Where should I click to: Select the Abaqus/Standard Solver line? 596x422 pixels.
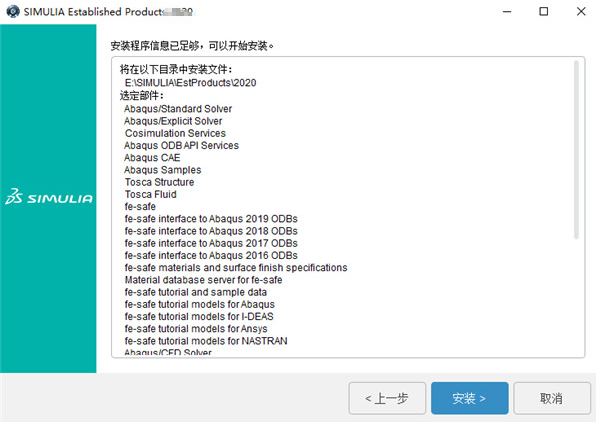coord(178,109)
